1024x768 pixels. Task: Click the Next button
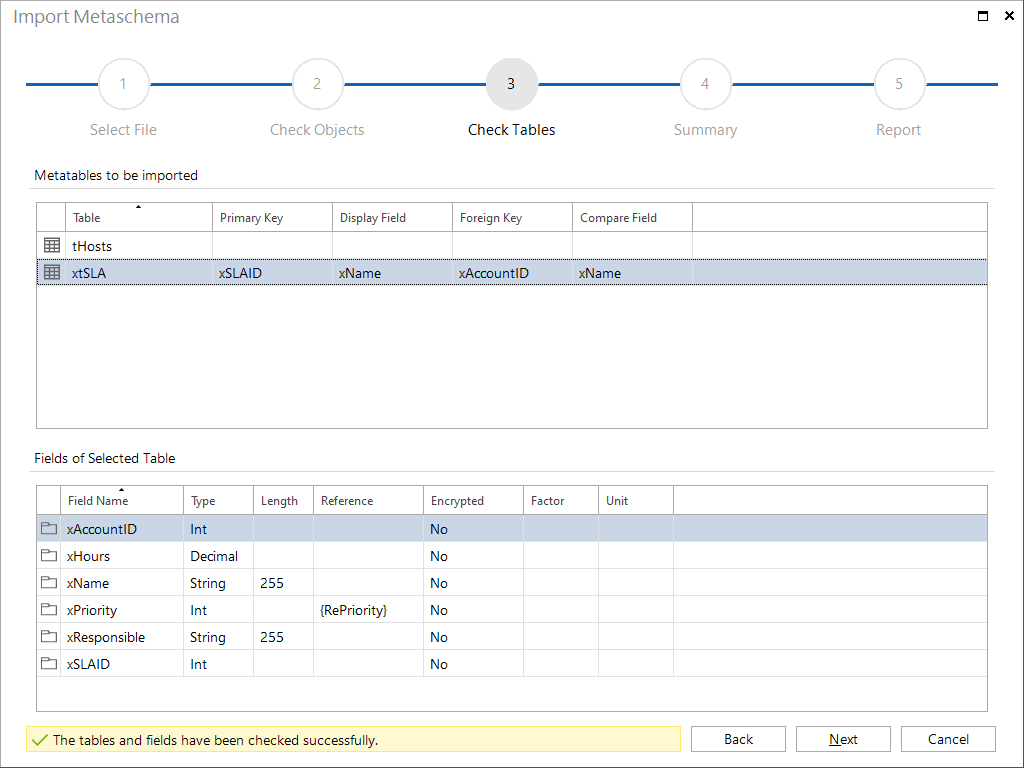pyautogui.click(x=842, y=739)
